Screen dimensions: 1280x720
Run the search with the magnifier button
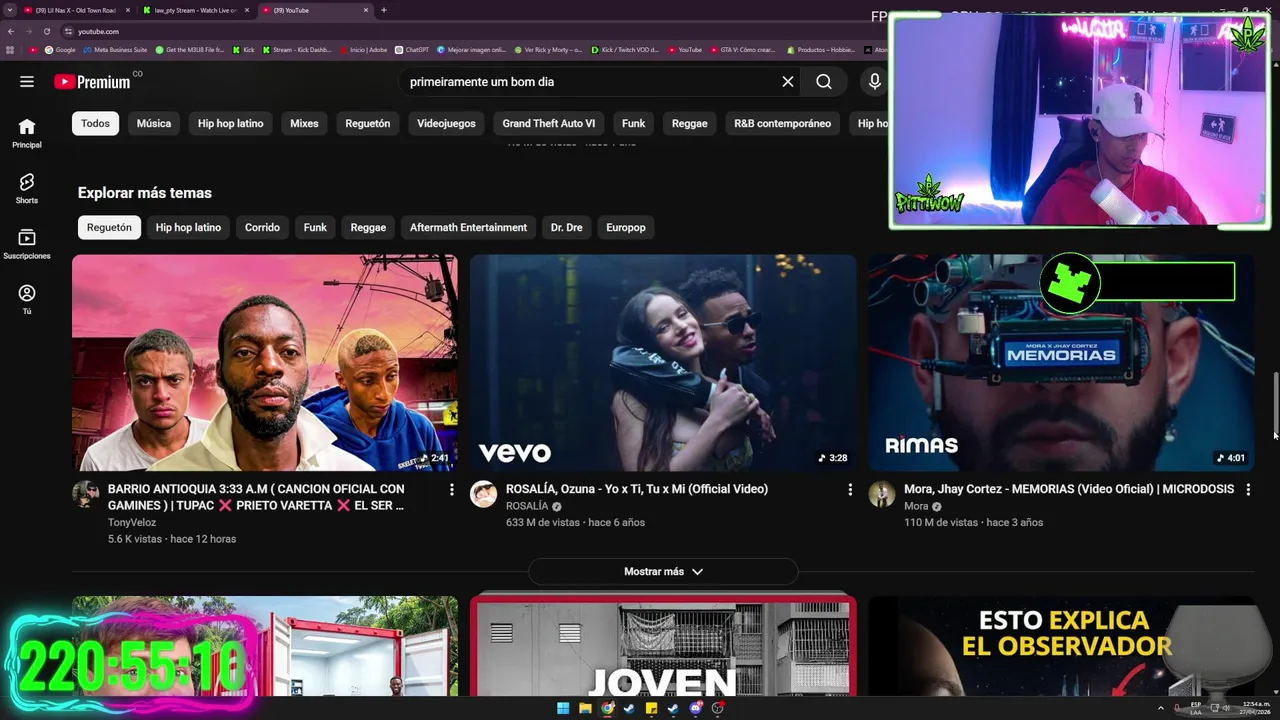[x=824, y=82]
